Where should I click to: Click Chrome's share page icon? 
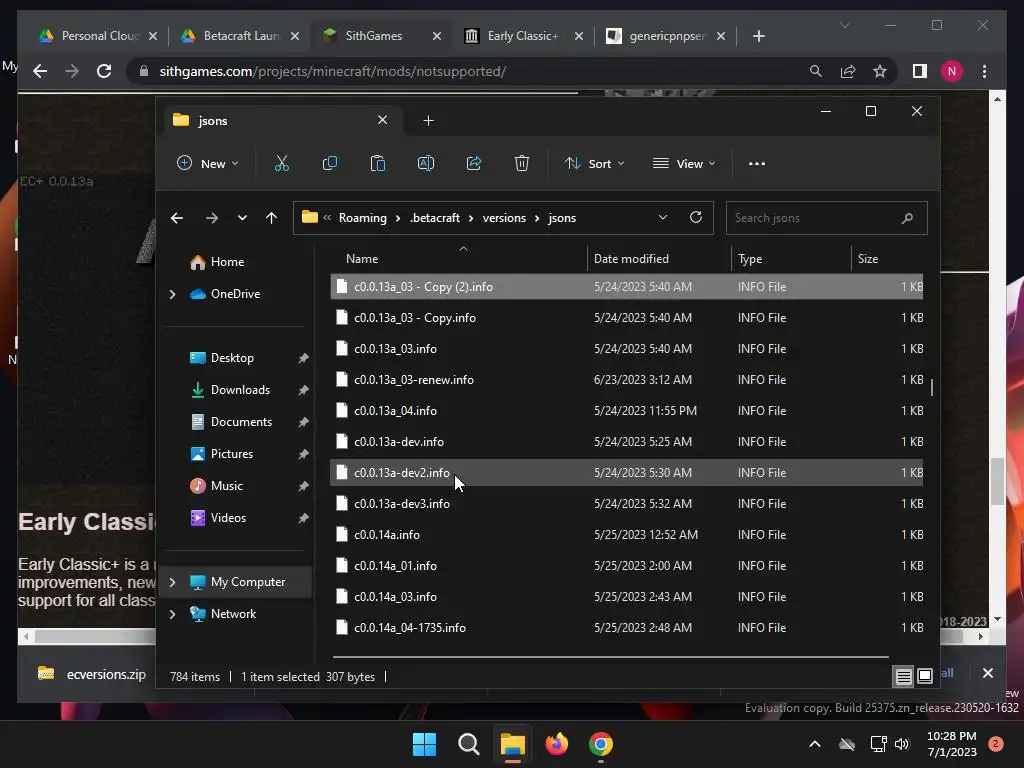(x=848, y=71)
